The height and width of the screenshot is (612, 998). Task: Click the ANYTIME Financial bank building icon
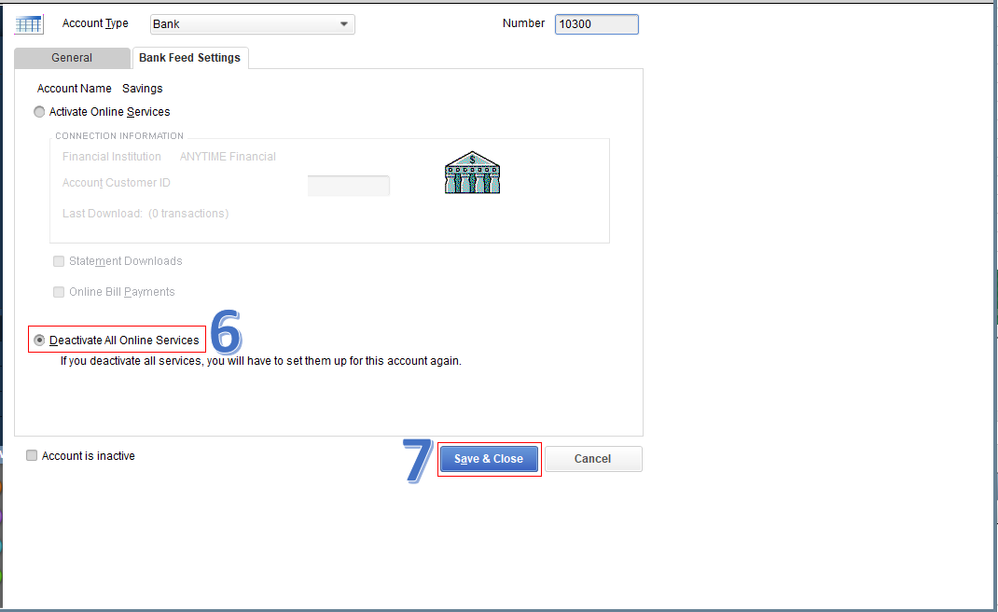pos(472,172)
